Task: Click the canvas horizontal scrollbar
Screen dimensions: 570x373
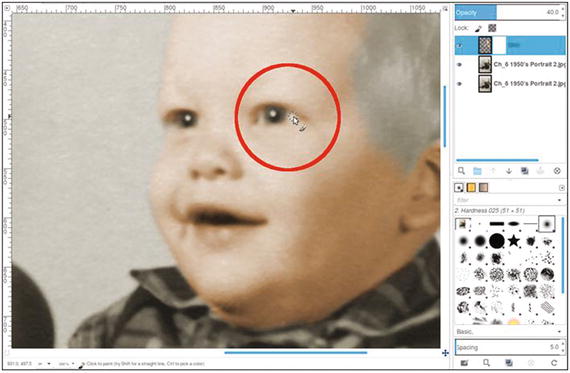Action: 296,352
